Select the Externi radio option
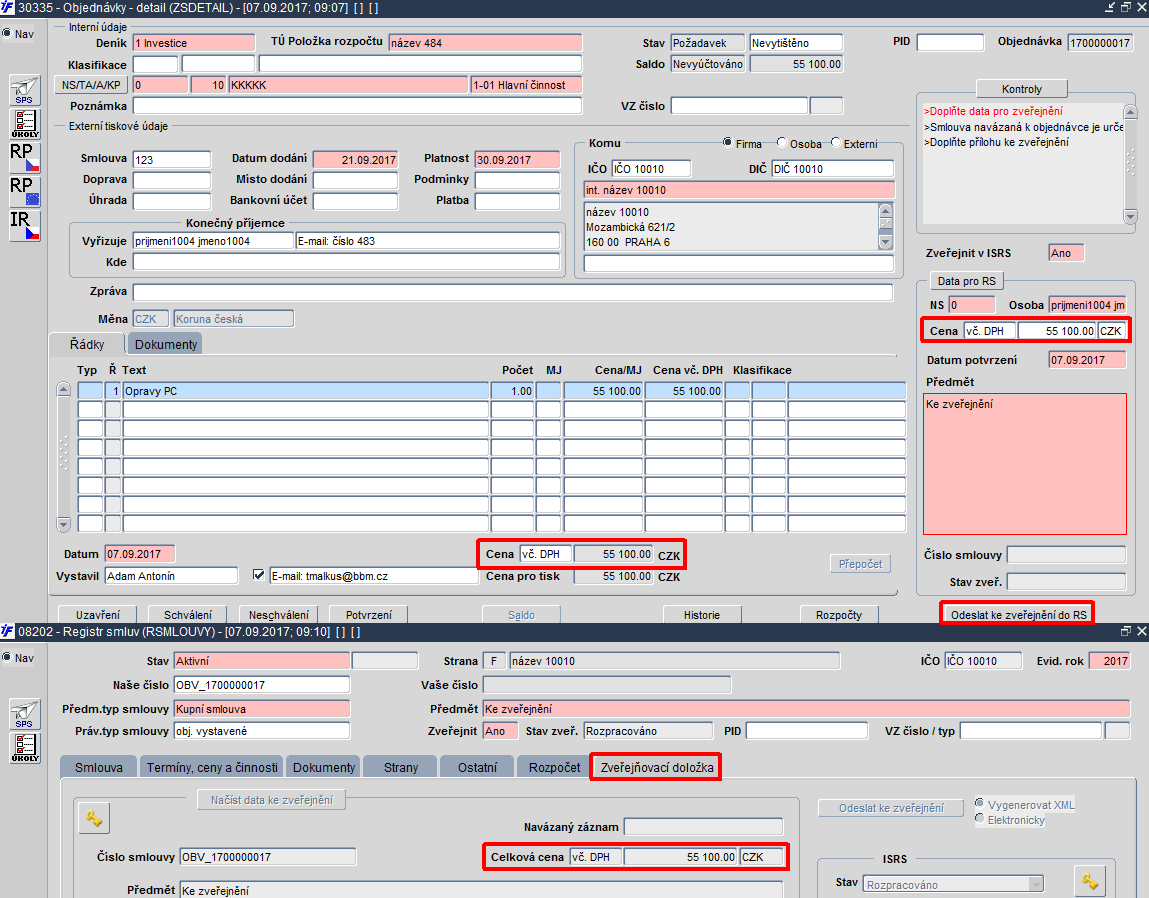Viewport: 1149px width, 898px height. pos(835,142)
